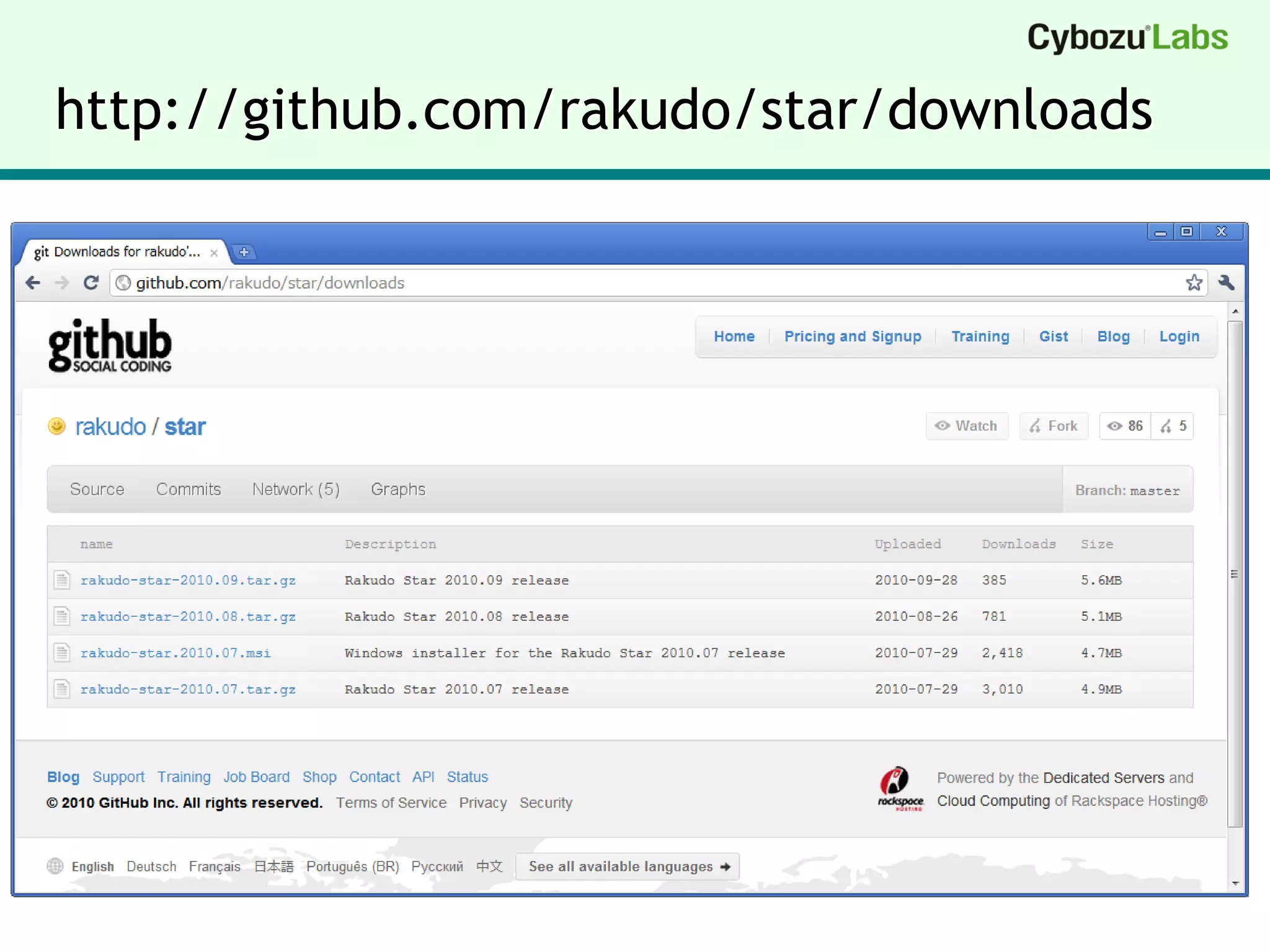
Task: Click the globe icon beside English
Action: [55, 866]
